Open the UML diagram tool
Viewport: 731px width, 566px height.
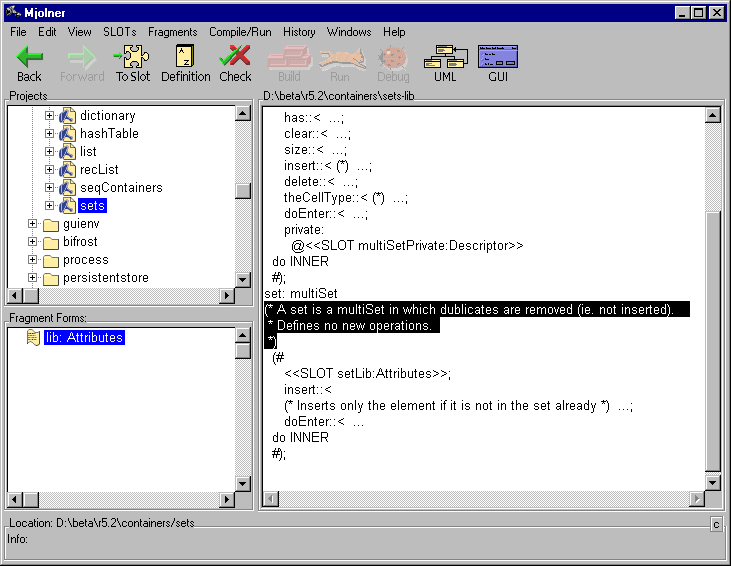[444, 58]
